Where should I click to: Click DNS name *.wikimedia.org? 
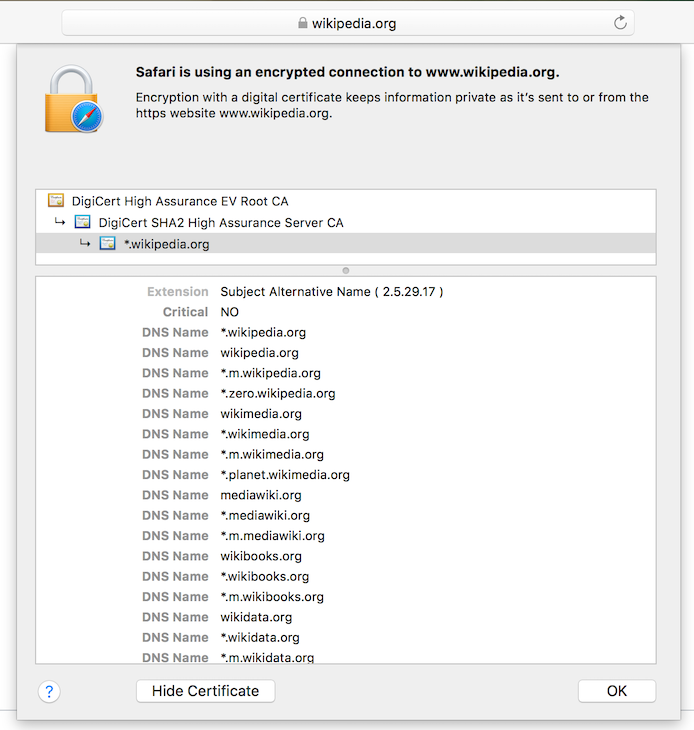[x=265, y=434]
